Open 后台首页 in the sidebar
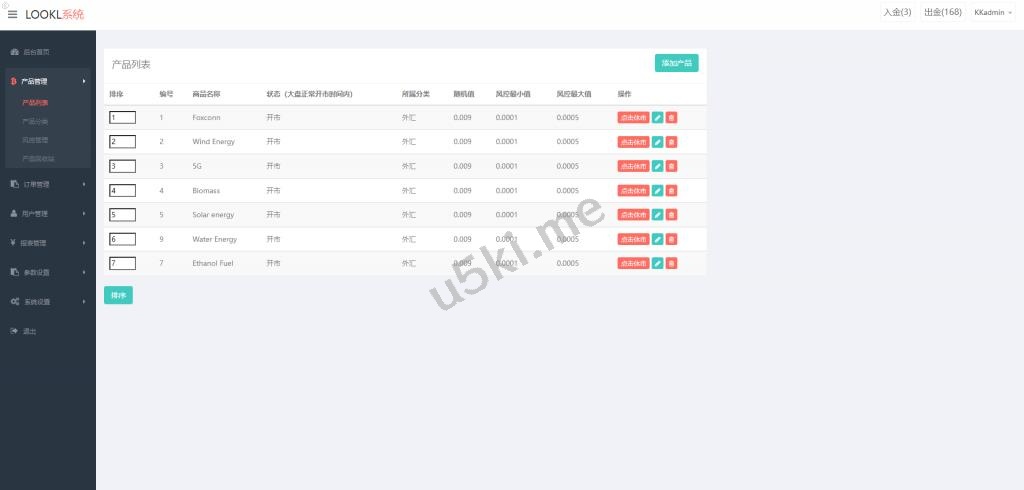Image resolution: width=1024 pixels, height=490 pixels. tap(36, 51)
